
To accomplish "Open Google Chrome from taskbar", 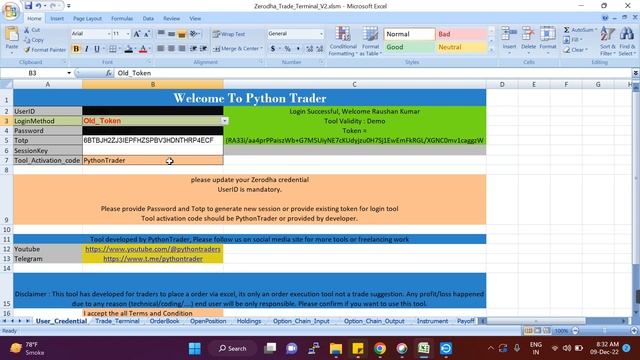I will [380, 349].
